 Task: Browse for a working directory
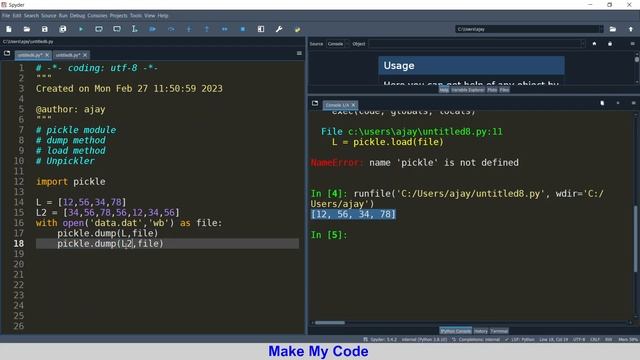pyautogui.click(x=613, y=29)
